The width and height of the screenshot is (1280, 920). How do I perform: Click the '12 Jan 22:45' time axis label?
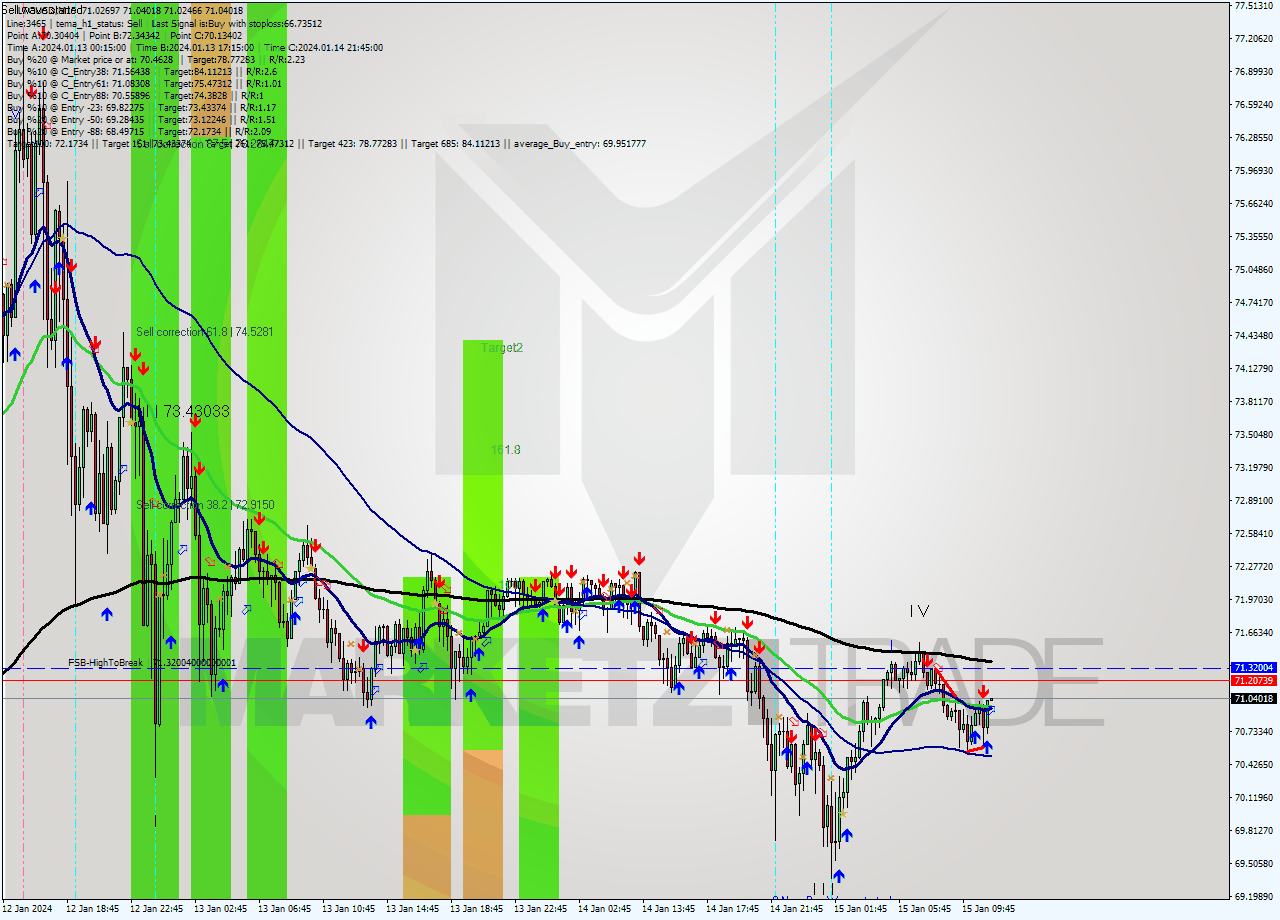[x=157, y=909]
